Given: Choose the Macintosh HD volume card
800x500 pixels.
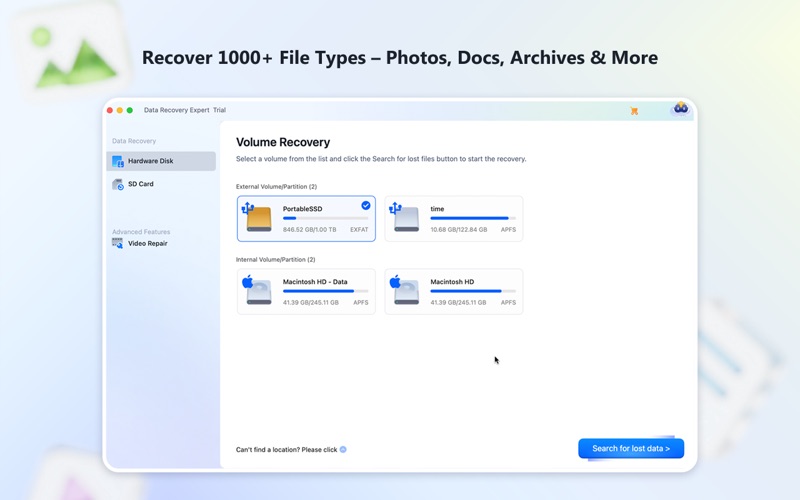Looking at the screenshot, I should click(x=454, y=291).
